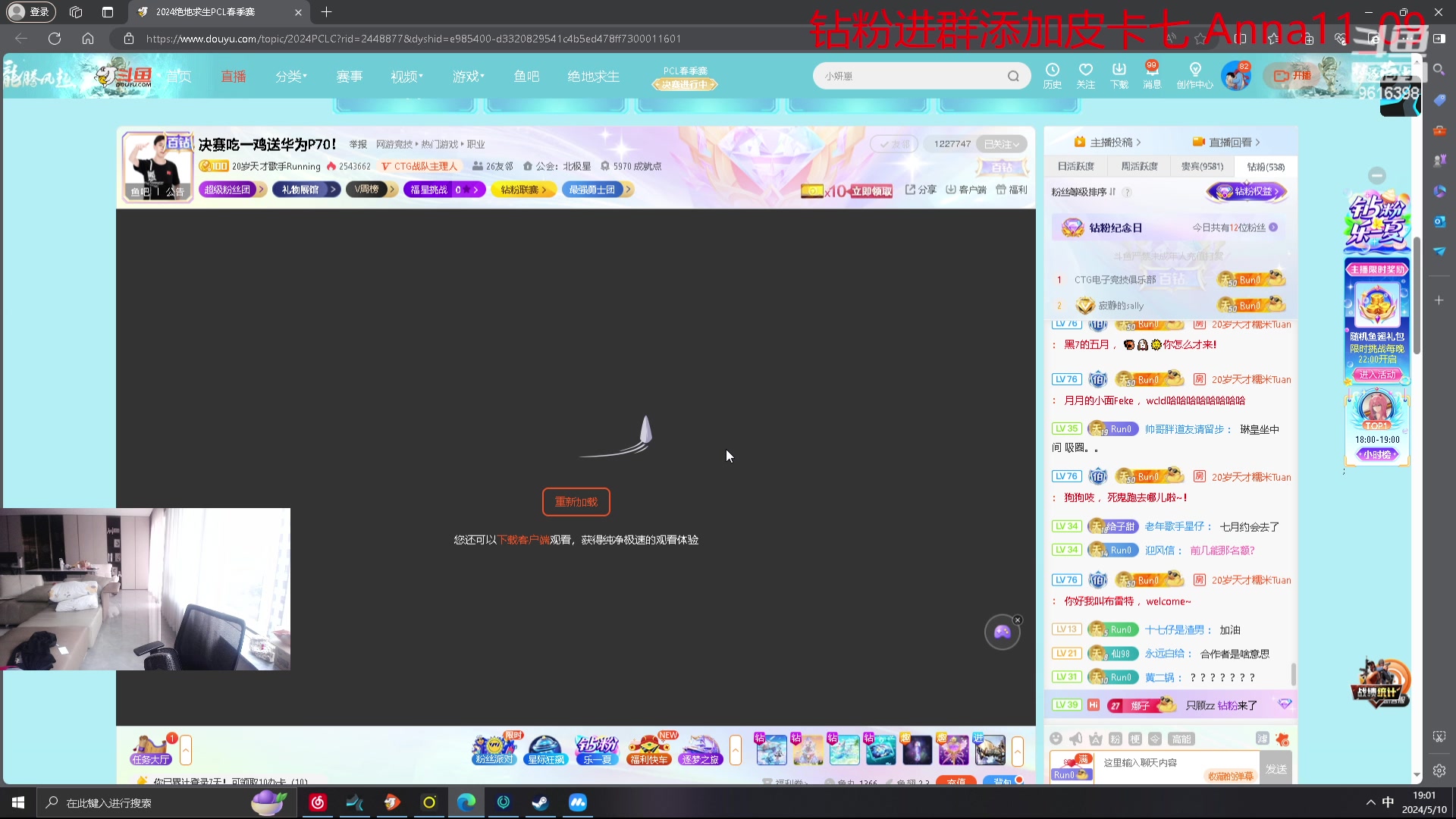Close the floating game controller widget
Screen dimensions: 1456x819
(x=1018, y=620)
